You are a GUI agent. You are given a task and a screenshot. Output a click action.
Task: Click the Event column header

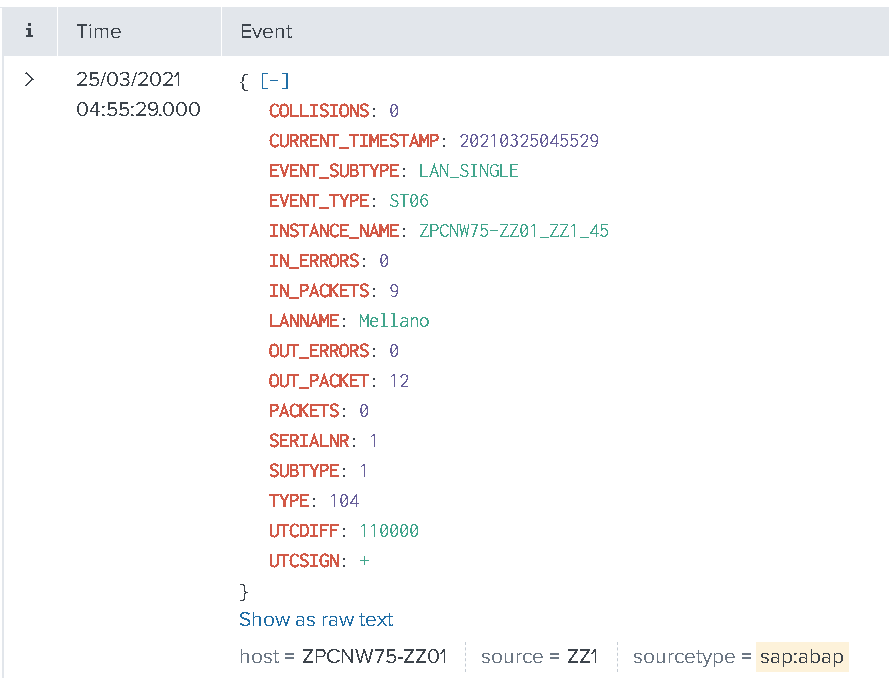coord(266,31)
